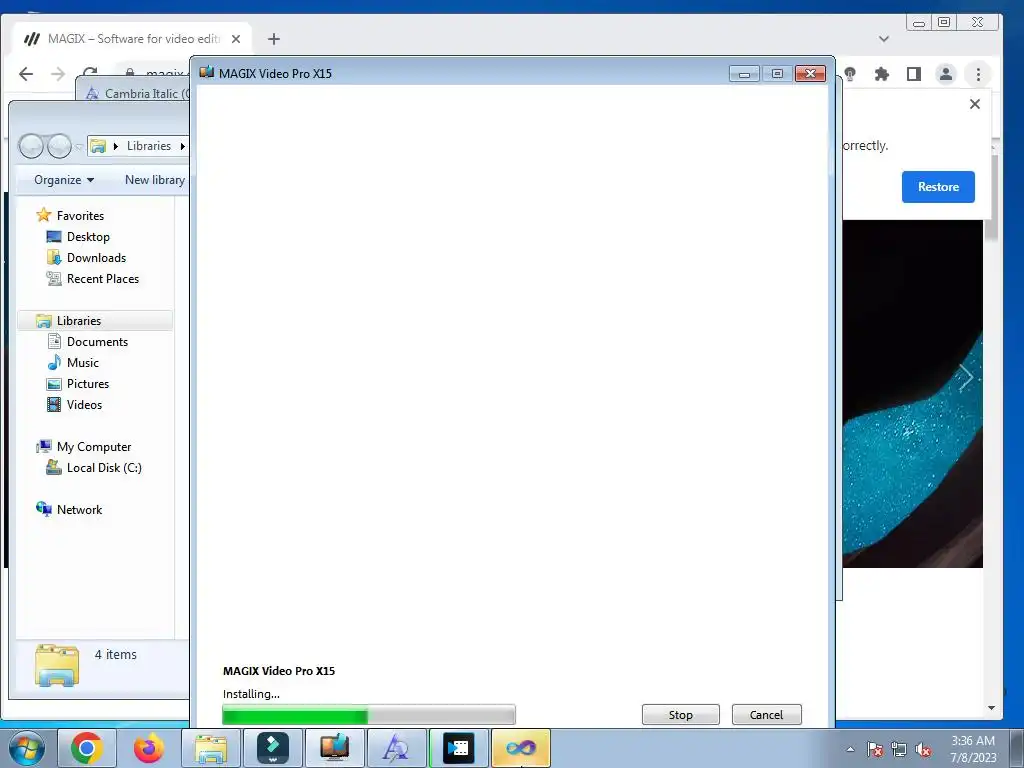This screenshot has width=1024, height=768.
Task: Click the Cambria Italic window title
Action: pyautogui.click(x=145, y=93)
